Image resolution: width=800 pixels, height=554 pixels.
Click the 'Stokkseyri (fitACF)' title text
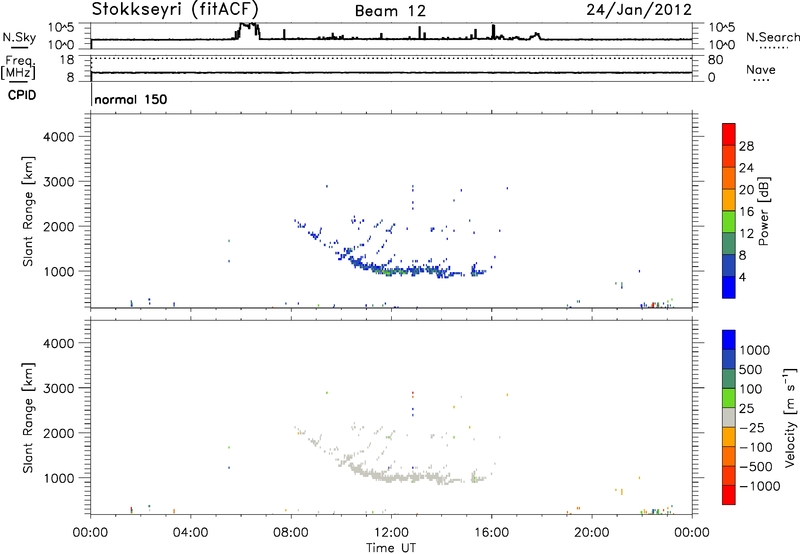point(175,9)
